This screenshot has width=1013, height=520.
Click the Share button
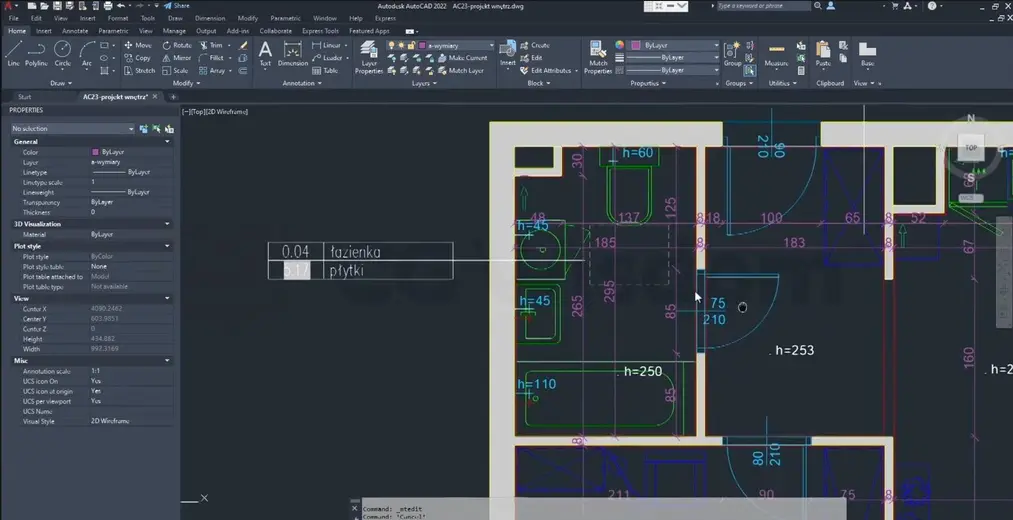pos(176,6)
